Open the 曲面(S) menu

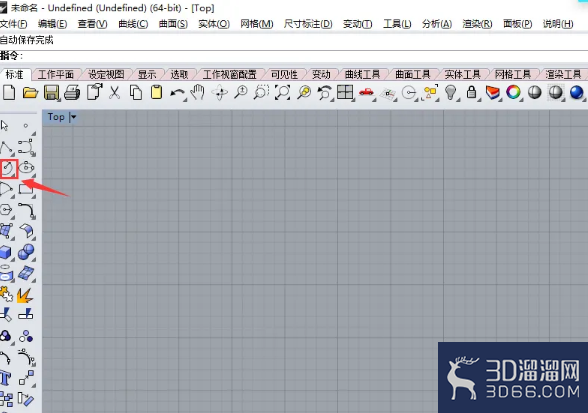173,24
